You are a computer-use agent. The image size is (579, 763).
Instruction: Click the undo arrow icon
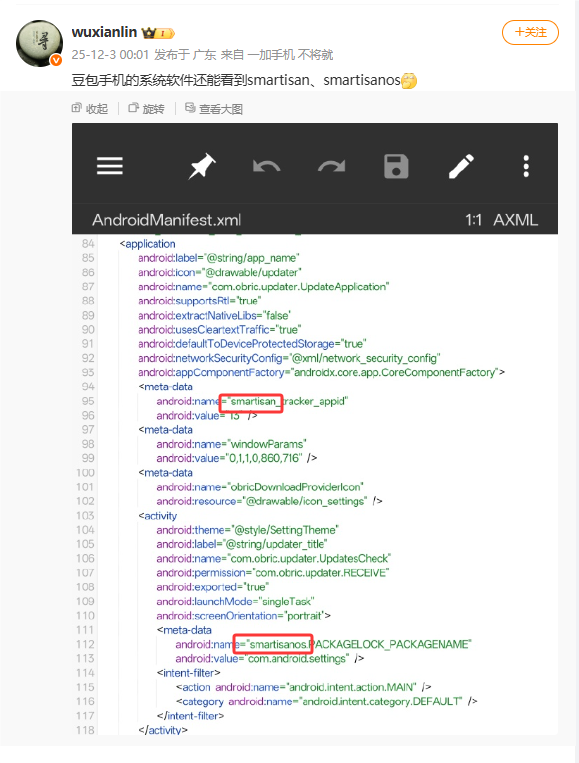[x=267, y=166]
